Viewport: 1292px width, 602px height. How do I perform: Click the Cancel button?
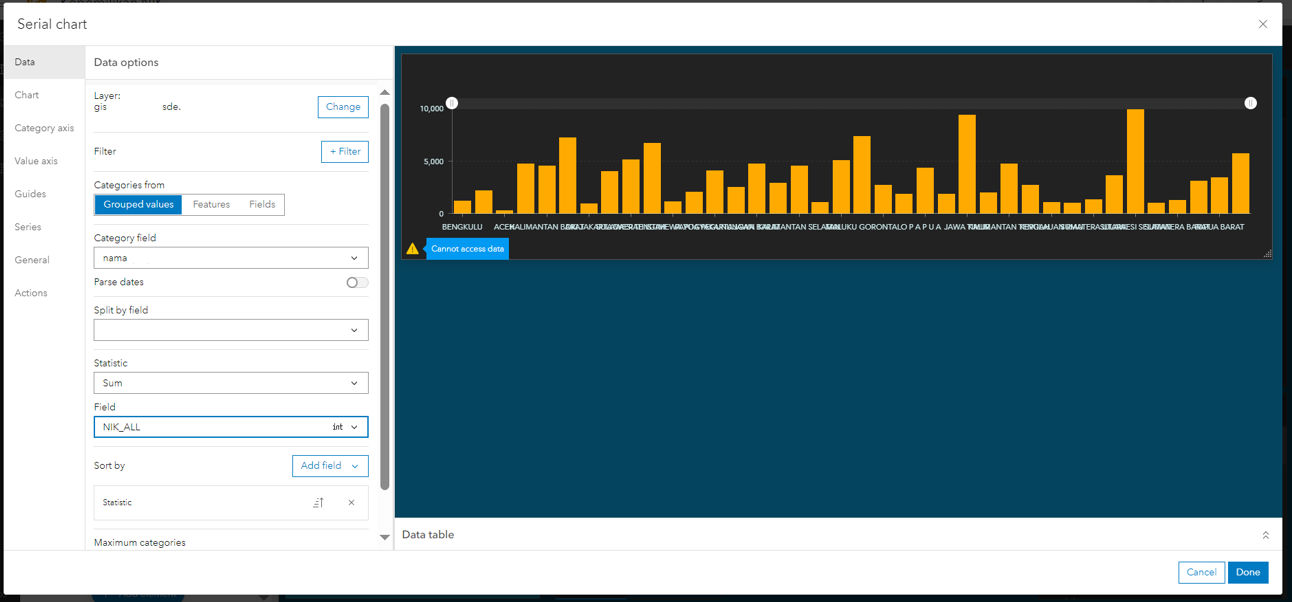1201,572
